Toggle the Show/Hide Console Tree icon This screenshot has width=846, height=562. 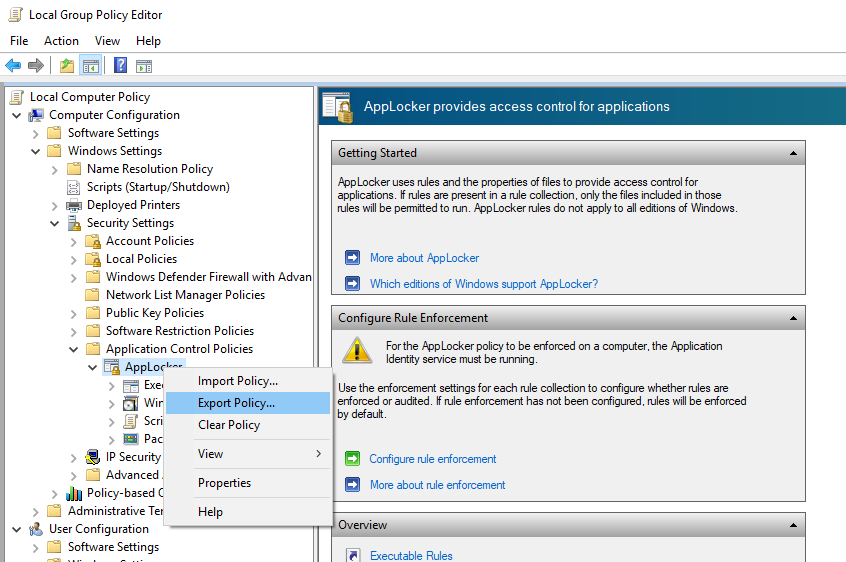[x=91, y=66]
